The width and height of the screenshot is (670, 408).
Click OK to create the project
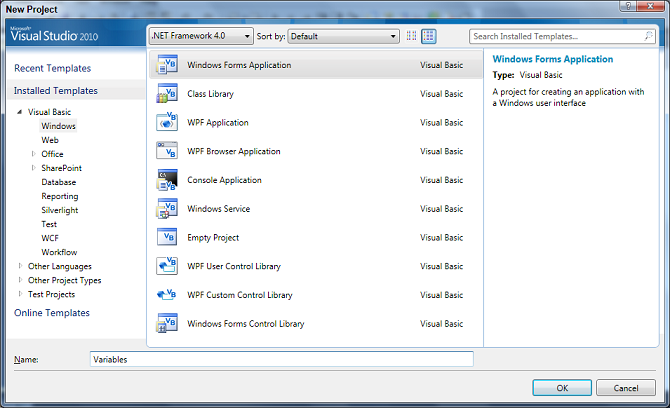562,388
